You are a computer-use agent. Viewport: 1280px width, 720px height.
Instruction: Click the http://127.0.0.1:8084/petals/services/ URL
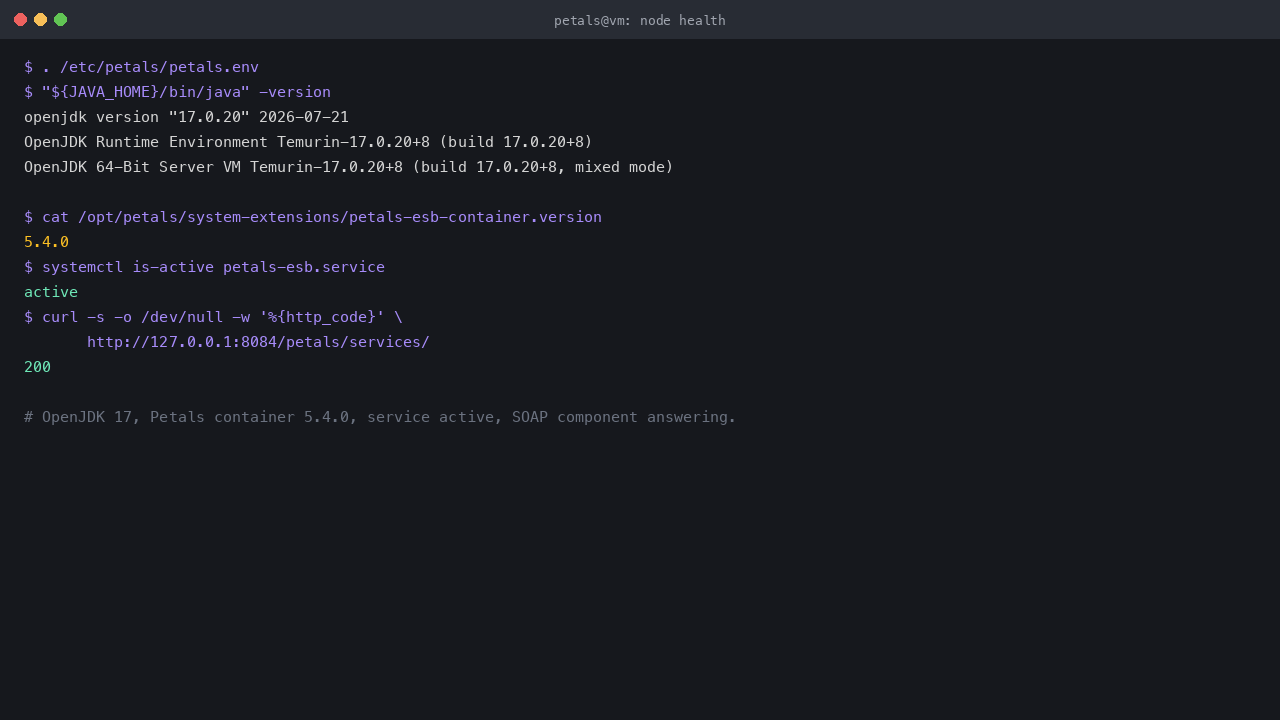click(258, 342)
